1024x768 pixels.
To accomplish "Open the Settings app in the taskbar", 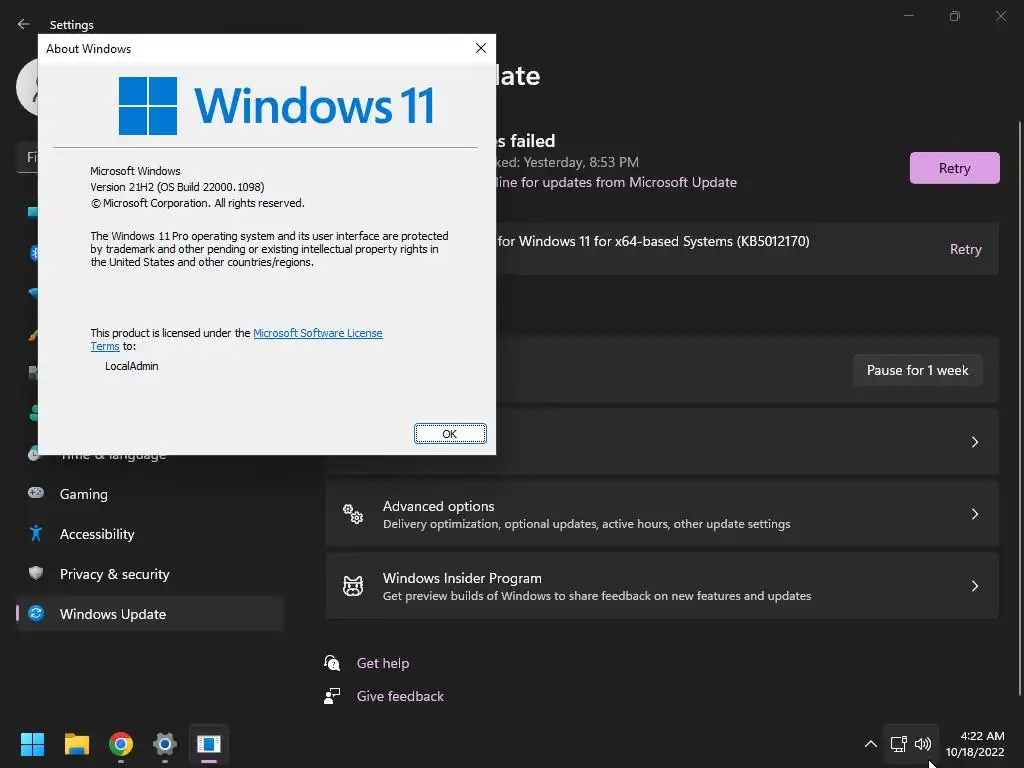I will [165, 744].
